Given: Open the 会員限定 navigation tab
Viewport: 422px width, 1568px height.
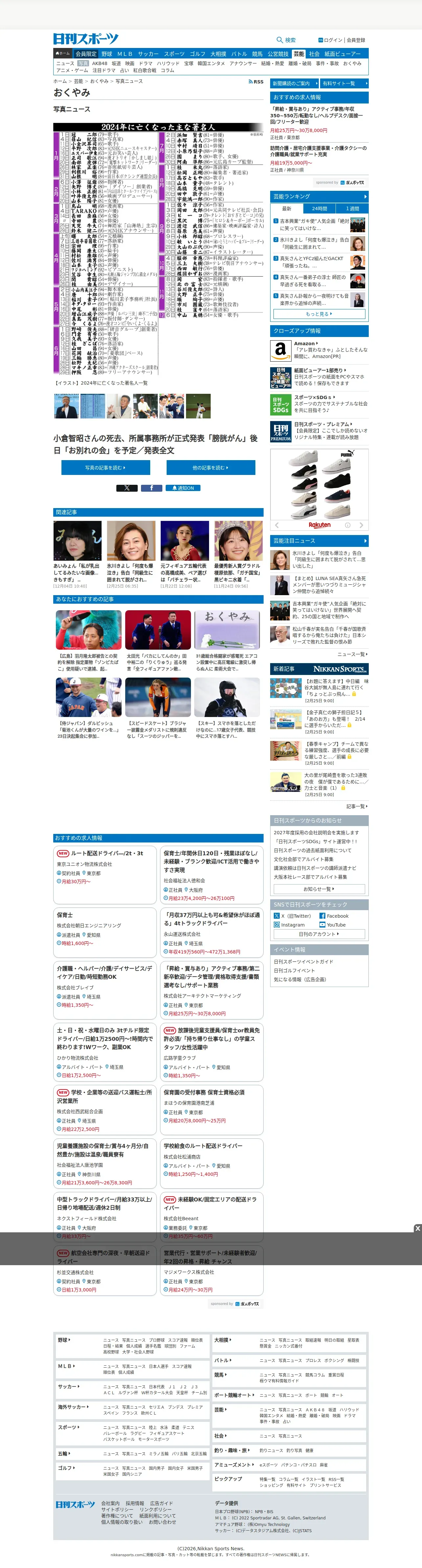Looking at the screenshot, I should (x=86, y=54).
